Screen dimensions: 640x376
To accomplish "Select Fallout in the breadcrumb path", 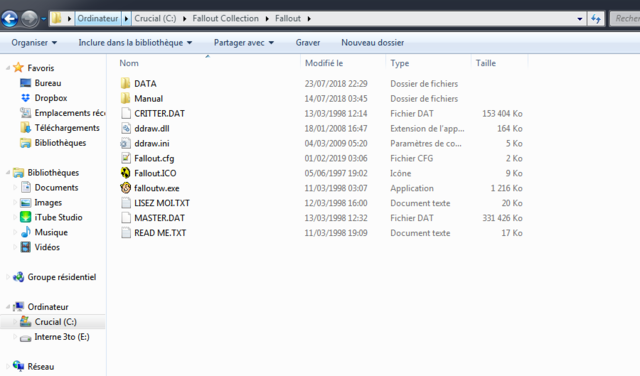I will [x=288, y=18].
